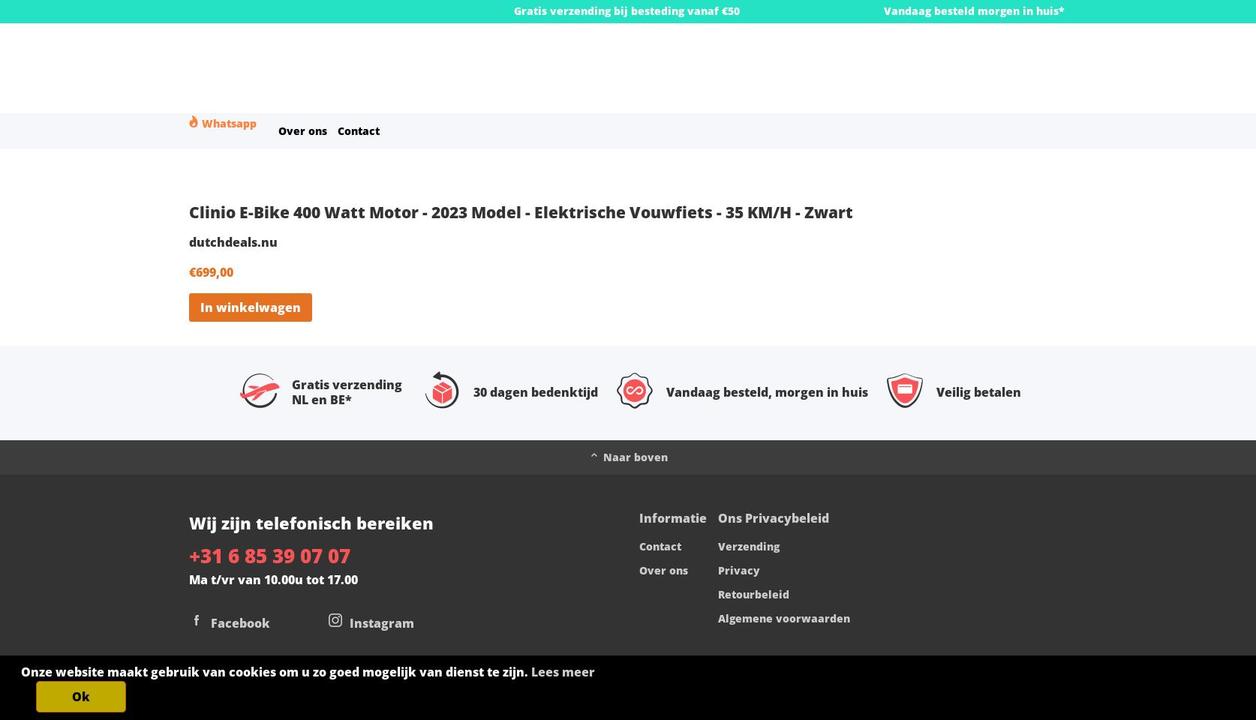Jump up with Naar boven link

tap(635, 457)
